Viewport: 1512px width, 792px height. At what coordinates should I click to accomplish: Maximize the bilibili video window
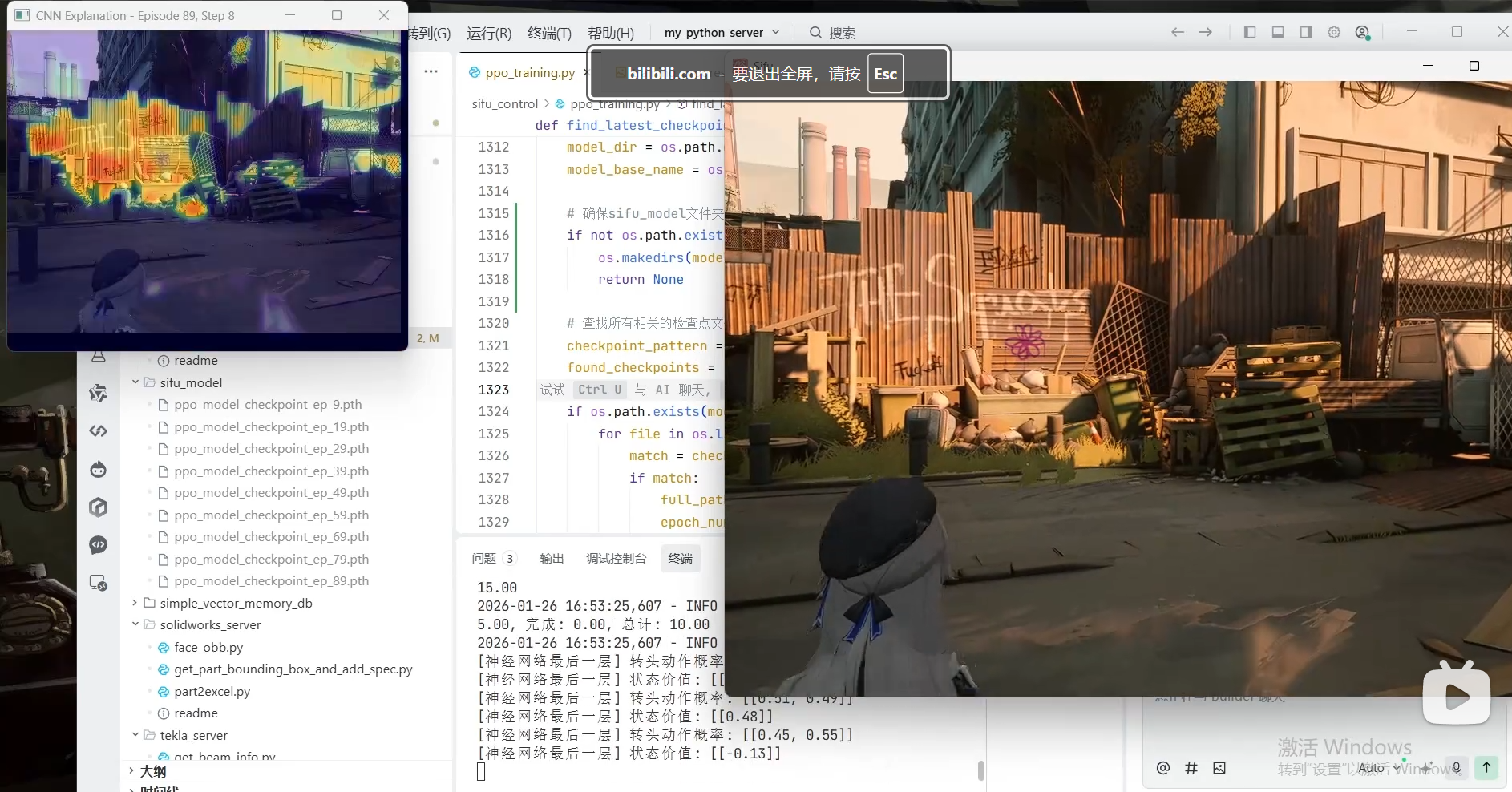[x=1474, y=66]
